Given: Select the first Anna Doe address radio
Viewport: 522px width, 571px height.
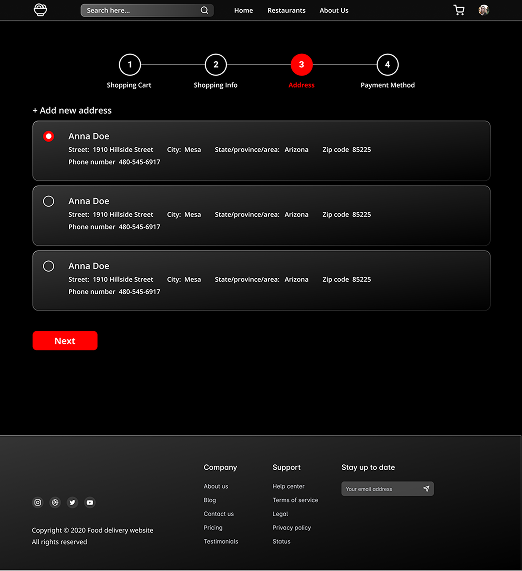Looking at the screenshot, I should tap(48, 136).
